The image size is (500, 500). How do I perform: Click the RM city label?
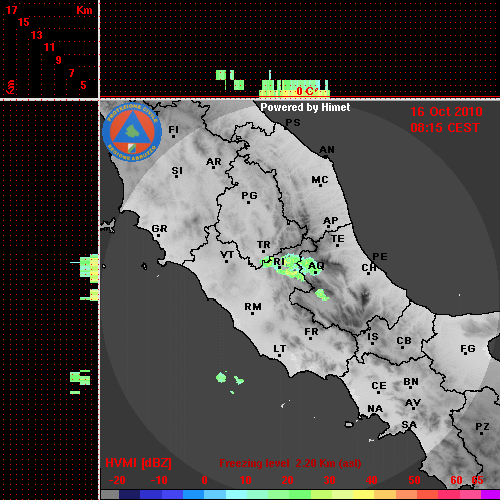pyautogui.click(x=253, y=307)
